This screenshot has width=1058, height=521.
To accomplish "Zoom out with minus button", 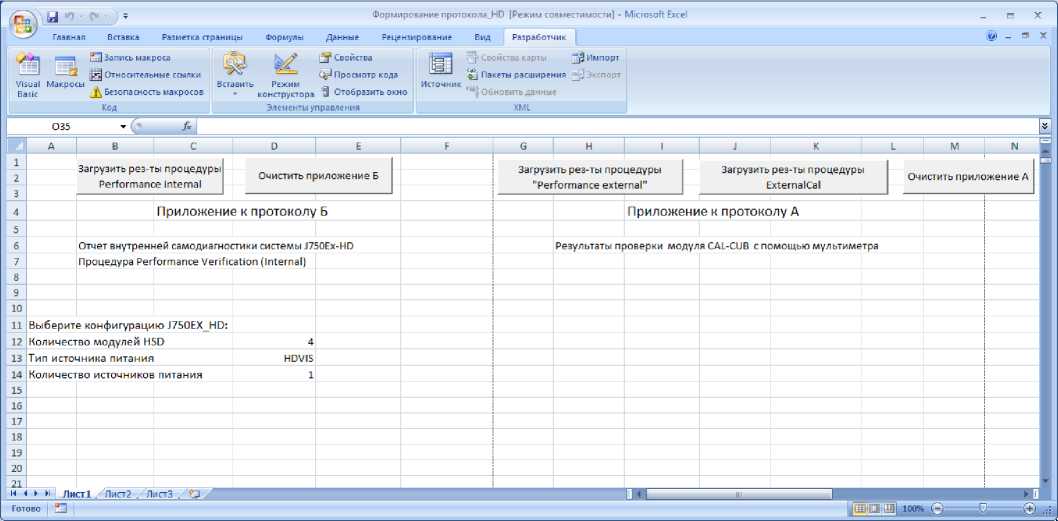I will (x=937, y=508).
